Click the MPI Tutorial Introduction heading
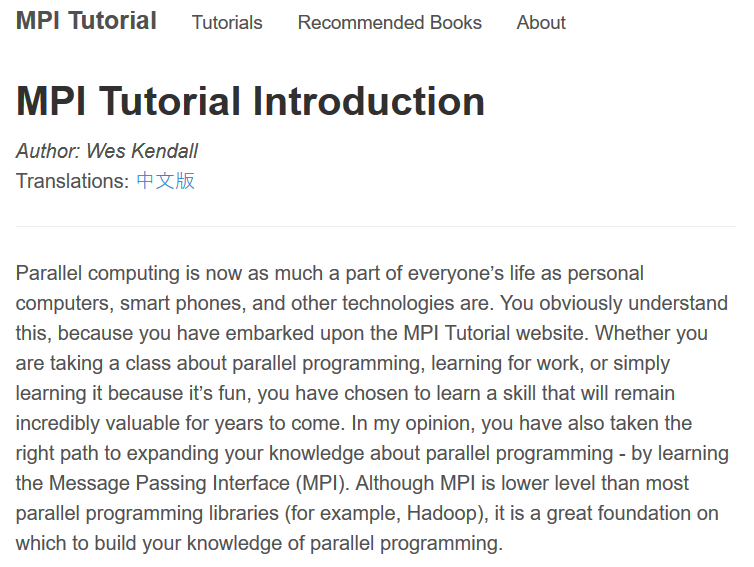 250,101
